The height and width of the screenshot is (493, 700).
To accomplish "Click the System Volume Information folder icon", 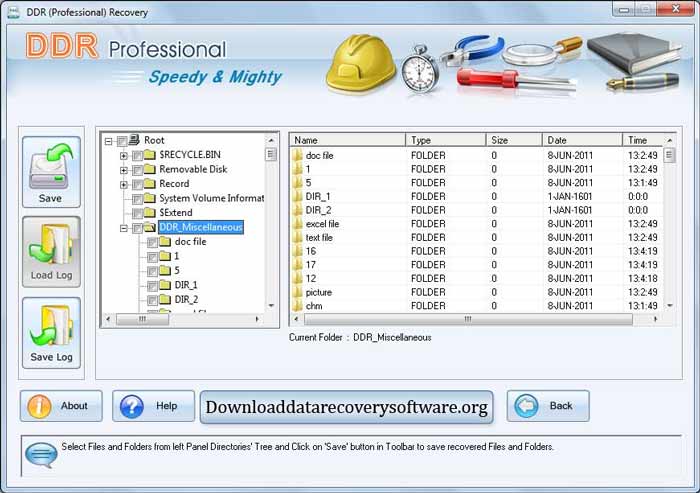I will 150,198.
